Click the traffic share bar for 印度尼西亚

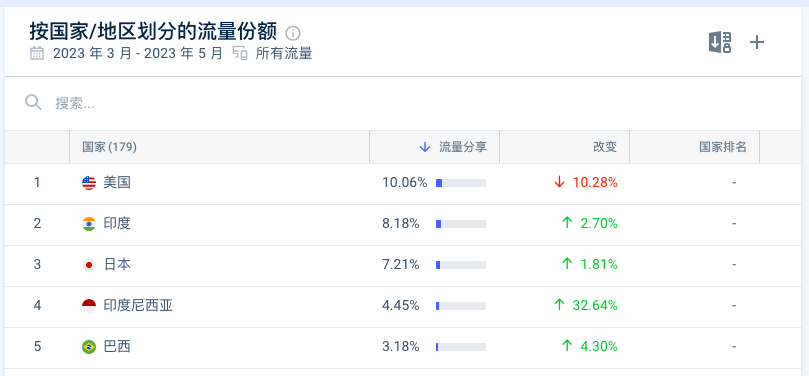pyautogui.click(x=461, y=306)
